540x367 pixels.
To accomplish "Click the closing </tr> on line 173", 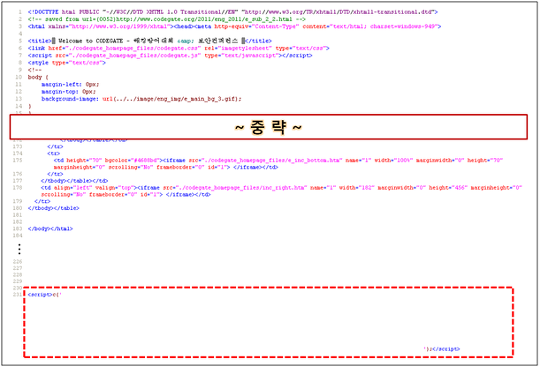I will 55,146.
